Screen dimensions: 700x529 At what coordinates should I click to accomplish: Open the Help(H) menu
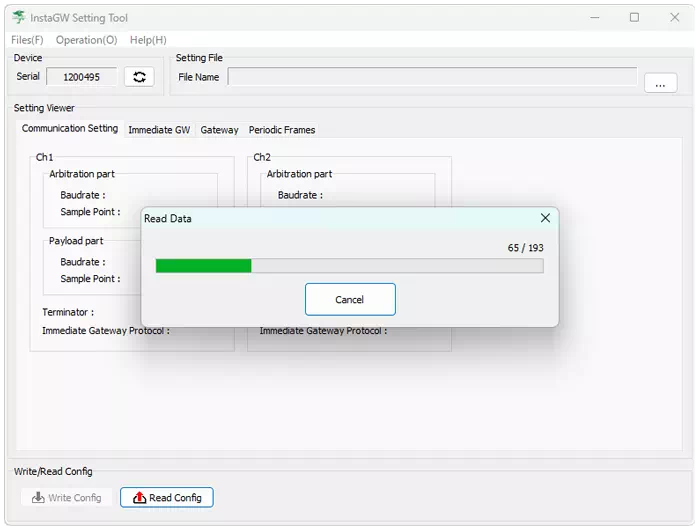[148, 40]
